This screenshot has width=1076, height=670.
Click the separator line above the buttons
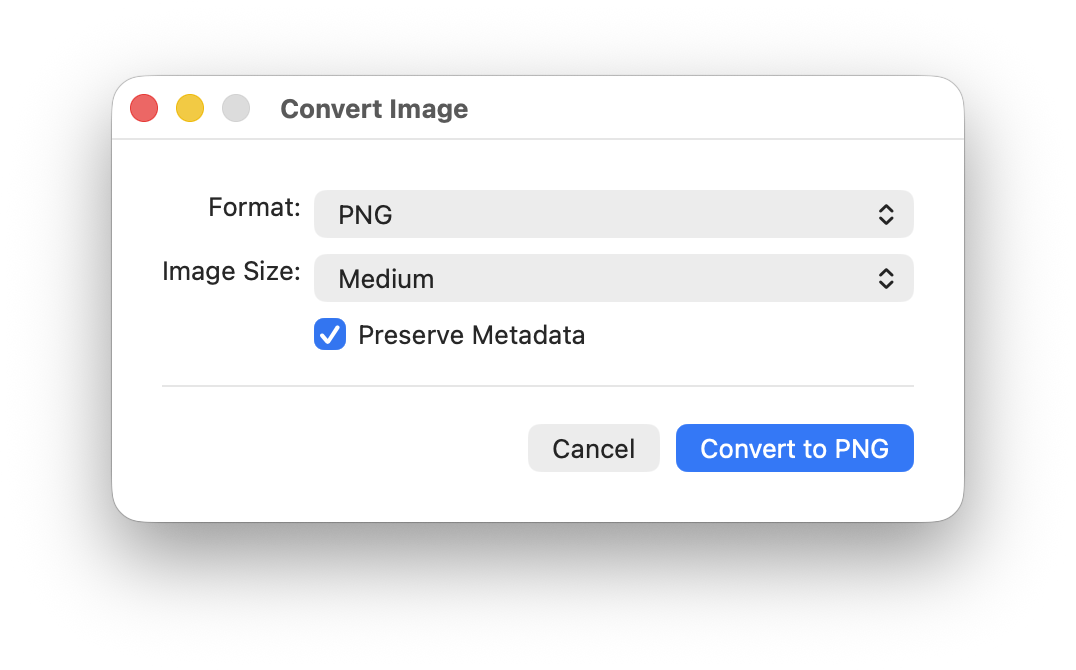coord(537,385)
